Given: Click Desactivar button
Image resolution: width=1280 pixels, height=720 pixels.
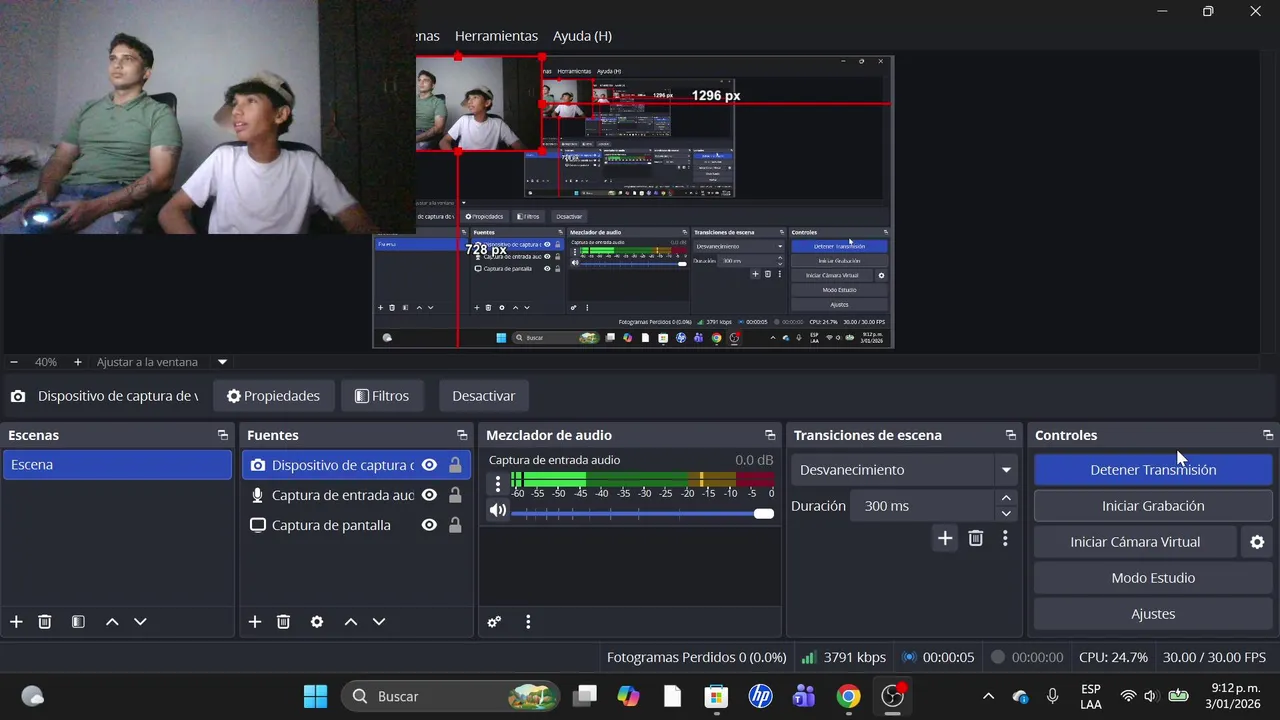Looking at the screenshot, I should point(483,396).
